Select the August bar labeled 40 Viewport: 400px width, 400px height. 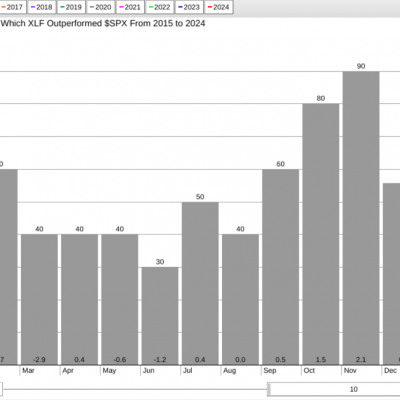click(x=240, y=300)
